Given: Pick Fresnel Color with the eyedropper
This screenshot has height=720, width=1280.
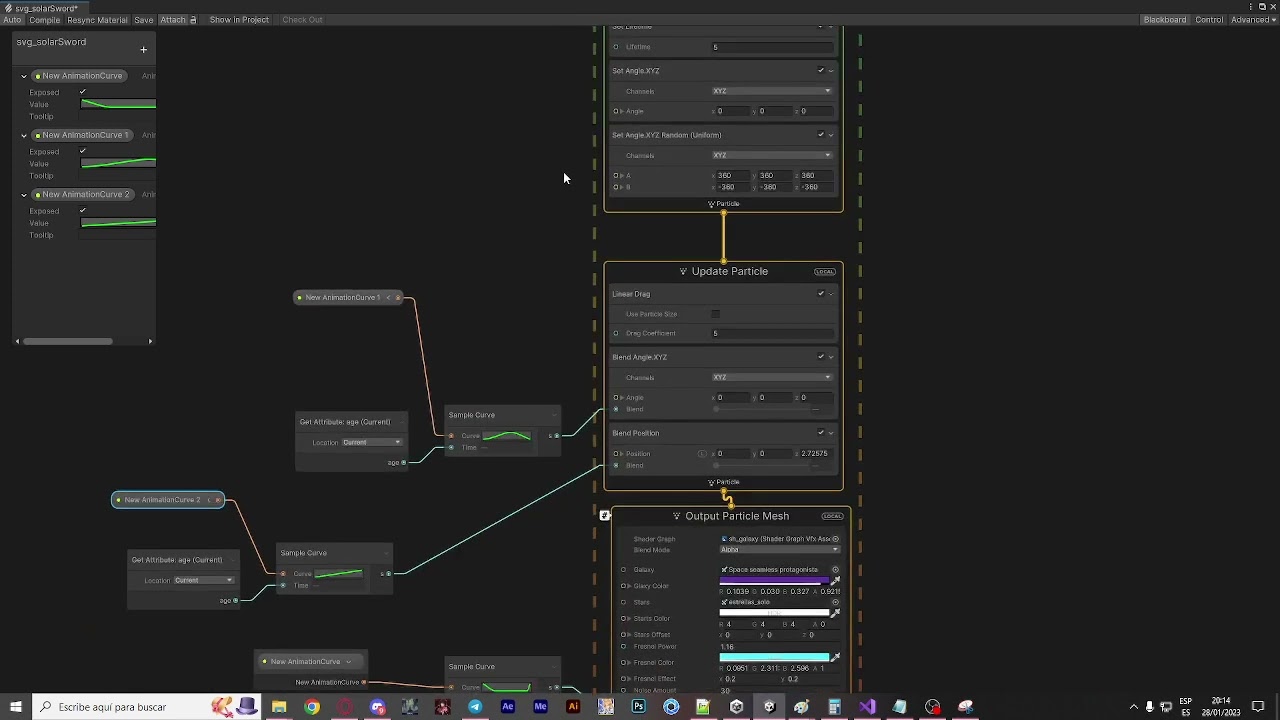Looking at the screenshot, I should coord(835,657).
